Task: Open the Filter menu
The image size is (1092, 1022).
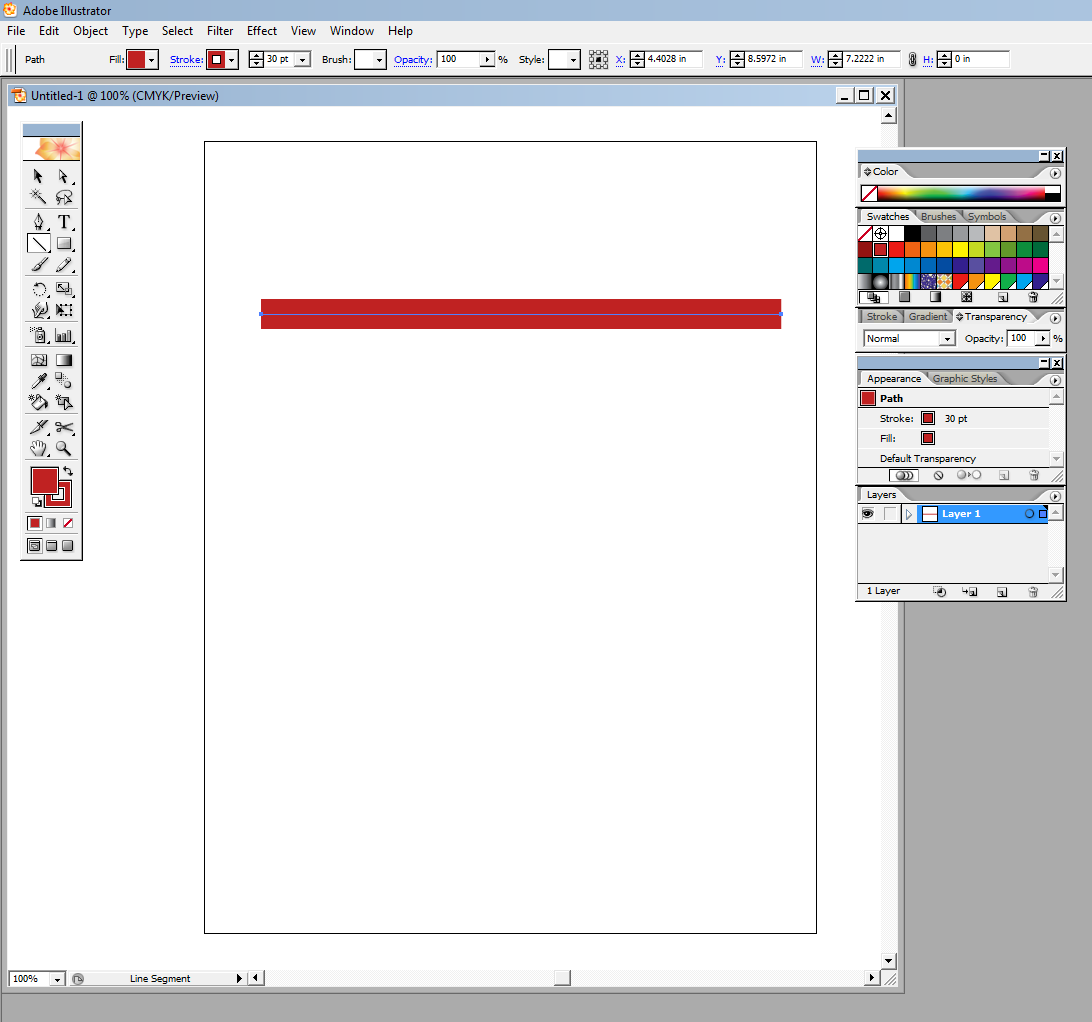Action: coord(219,31)
